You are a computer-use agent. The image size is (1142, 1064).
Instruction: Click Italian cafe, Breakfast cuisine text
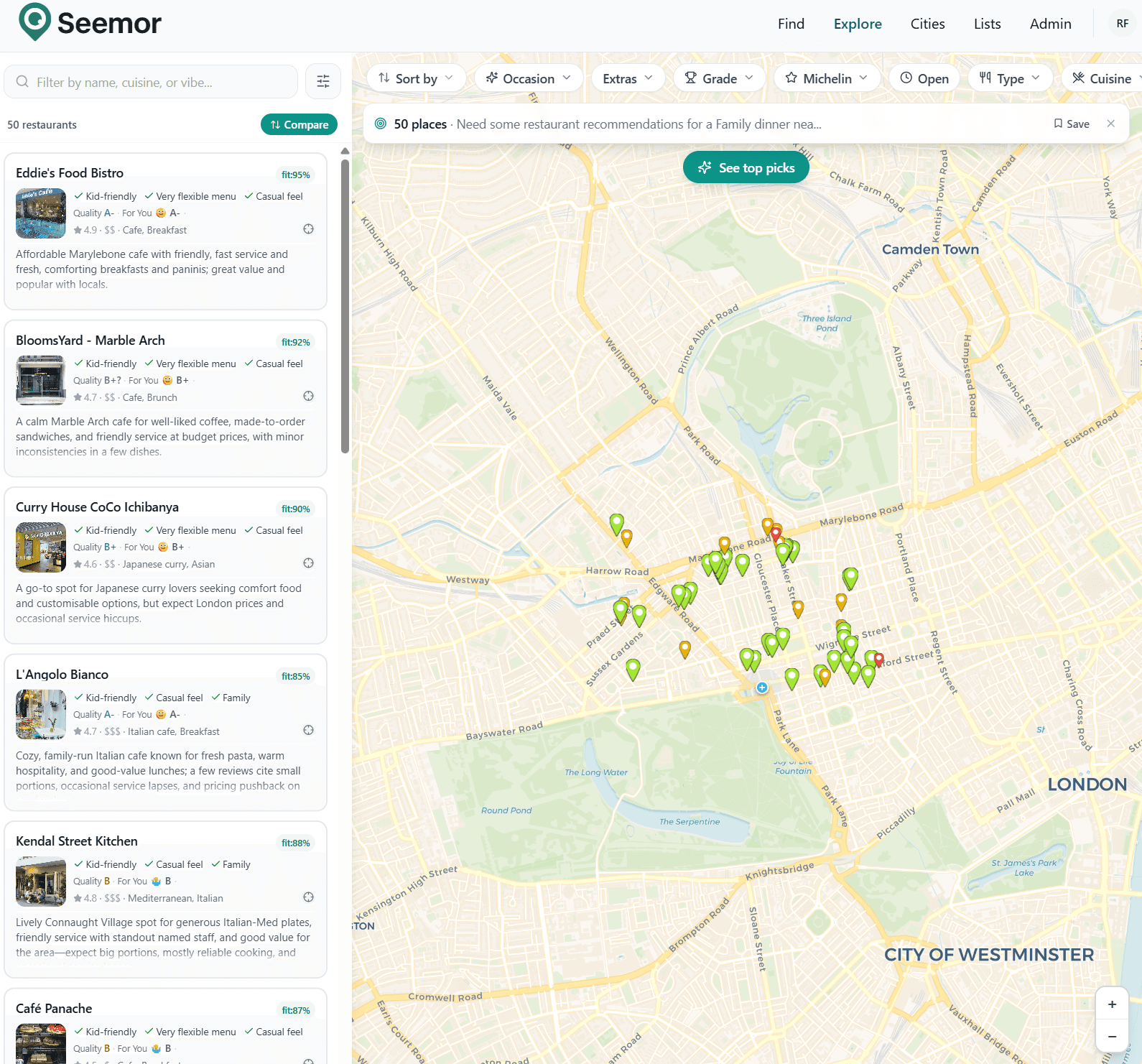(174, 731)
